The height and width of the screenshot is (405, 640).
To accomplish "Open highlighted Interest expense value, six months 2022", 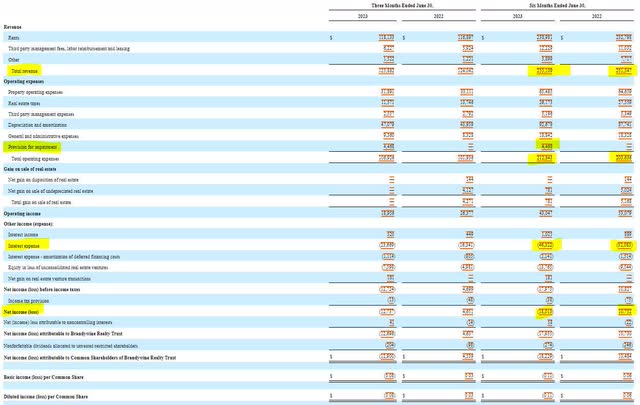I will pos(624,245).
